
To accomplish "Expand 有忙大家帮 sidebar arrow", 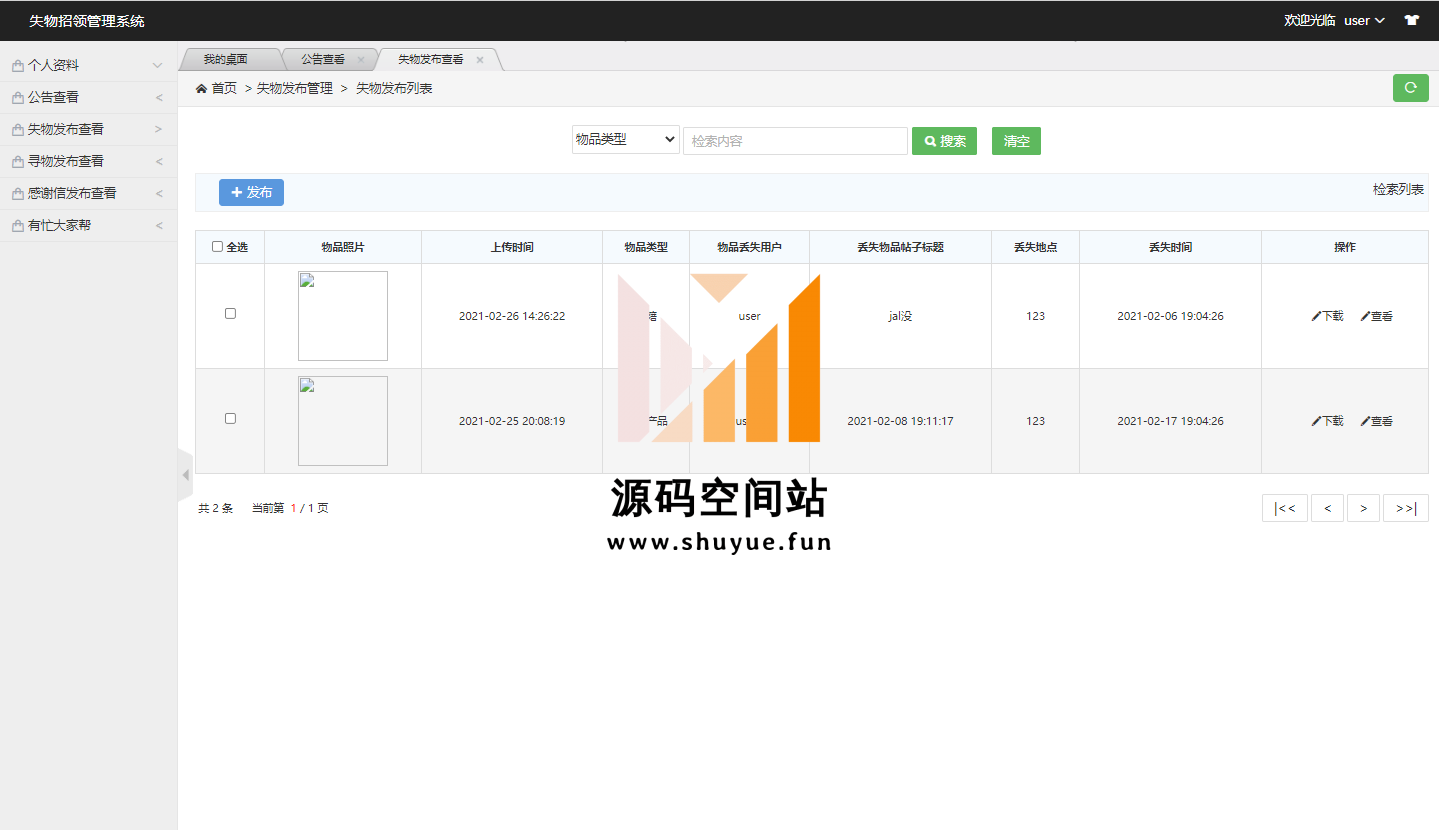I will pyautogui.click(x=159, y=226).
